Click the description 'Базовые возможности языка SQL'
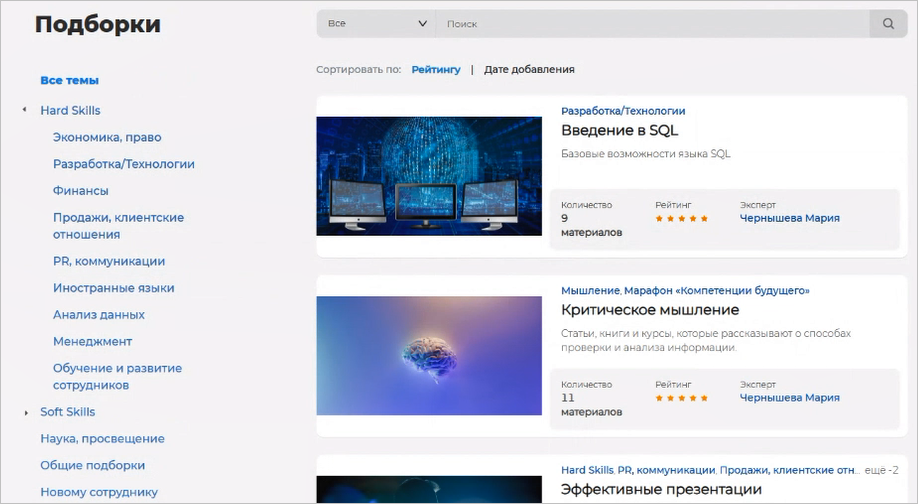 coord(646,155)
